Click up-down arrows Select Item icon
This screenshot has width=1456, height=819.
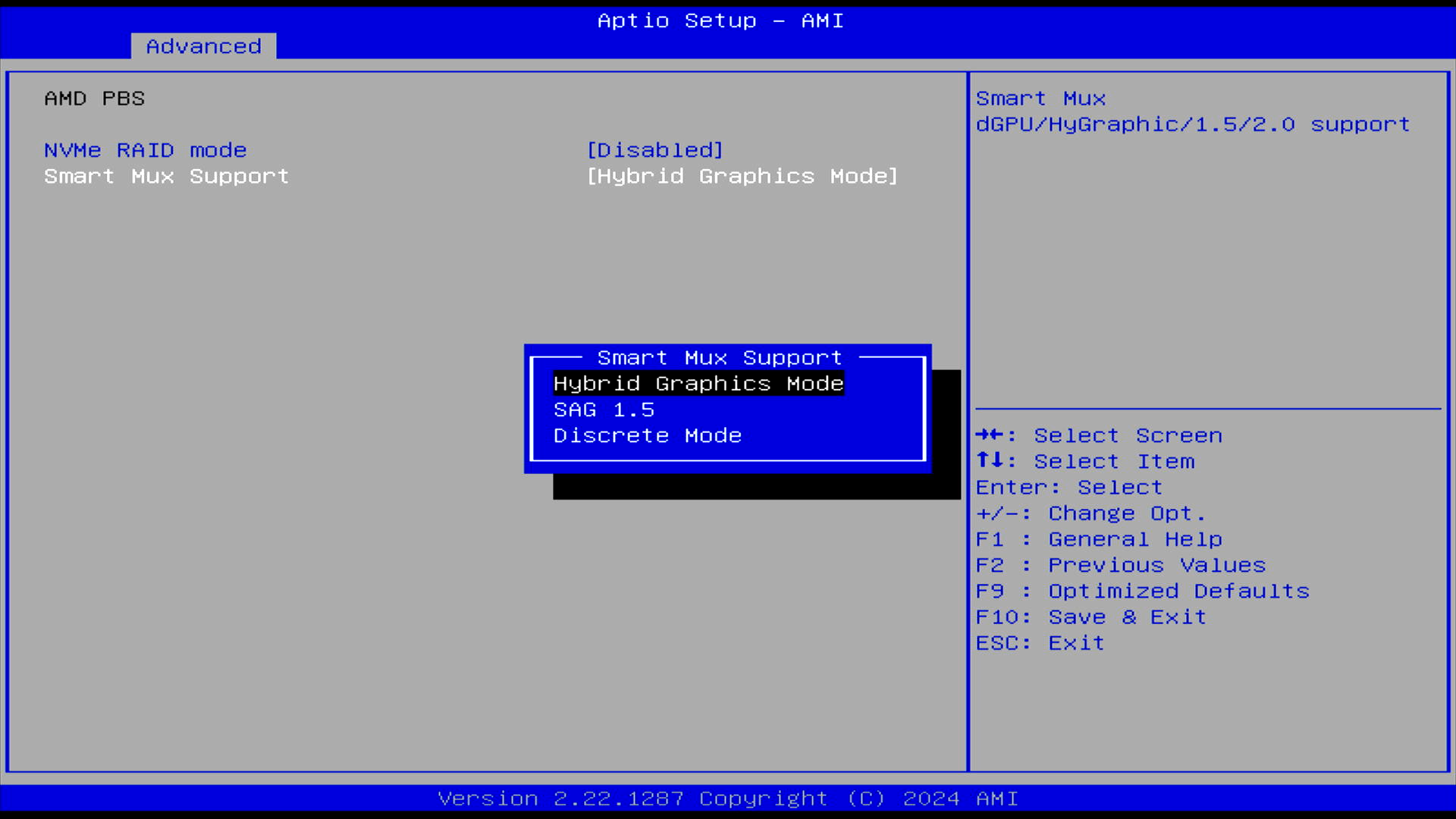point(990,461)
